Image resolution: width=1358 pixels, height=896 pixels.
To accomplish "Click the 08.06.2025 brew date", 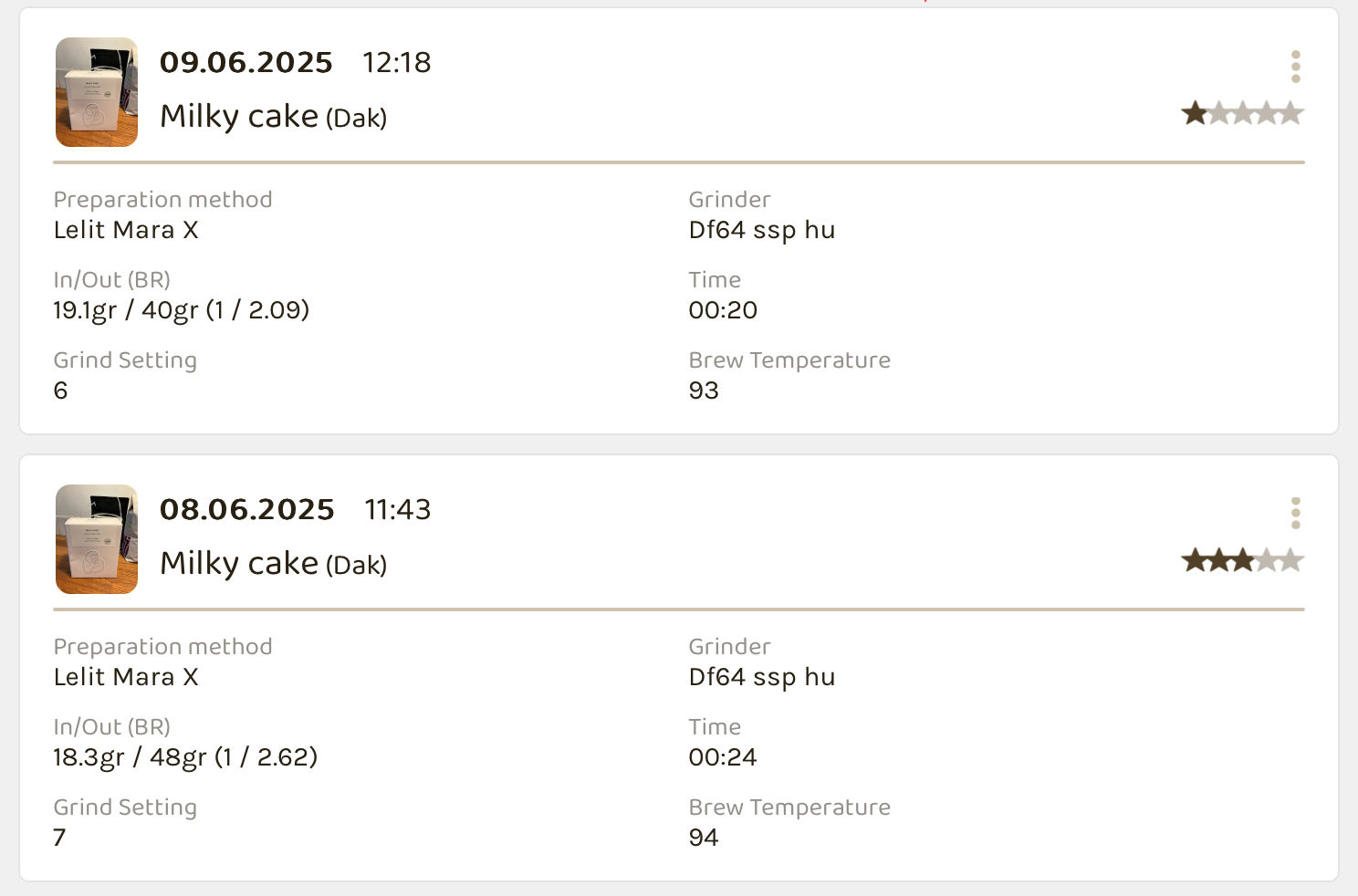I will pyautogui.click(x=247, y=509).
